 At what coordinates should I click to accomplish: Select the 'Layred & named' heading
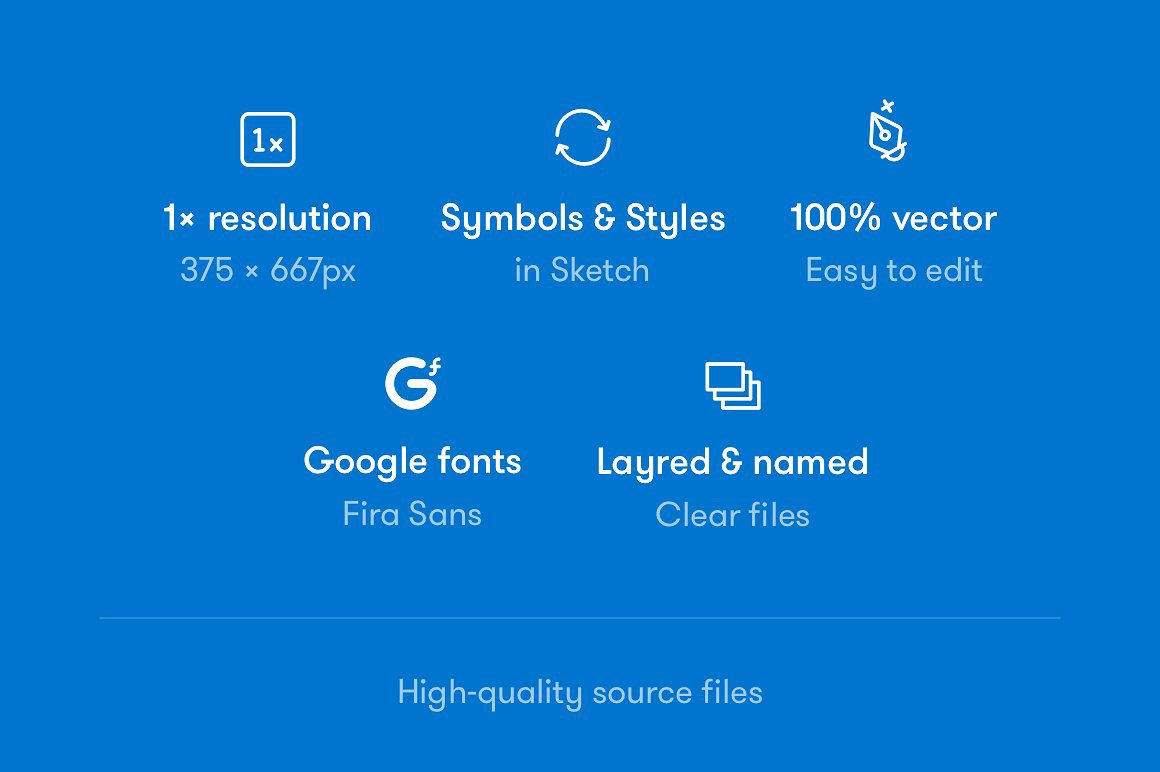point(732,464)
